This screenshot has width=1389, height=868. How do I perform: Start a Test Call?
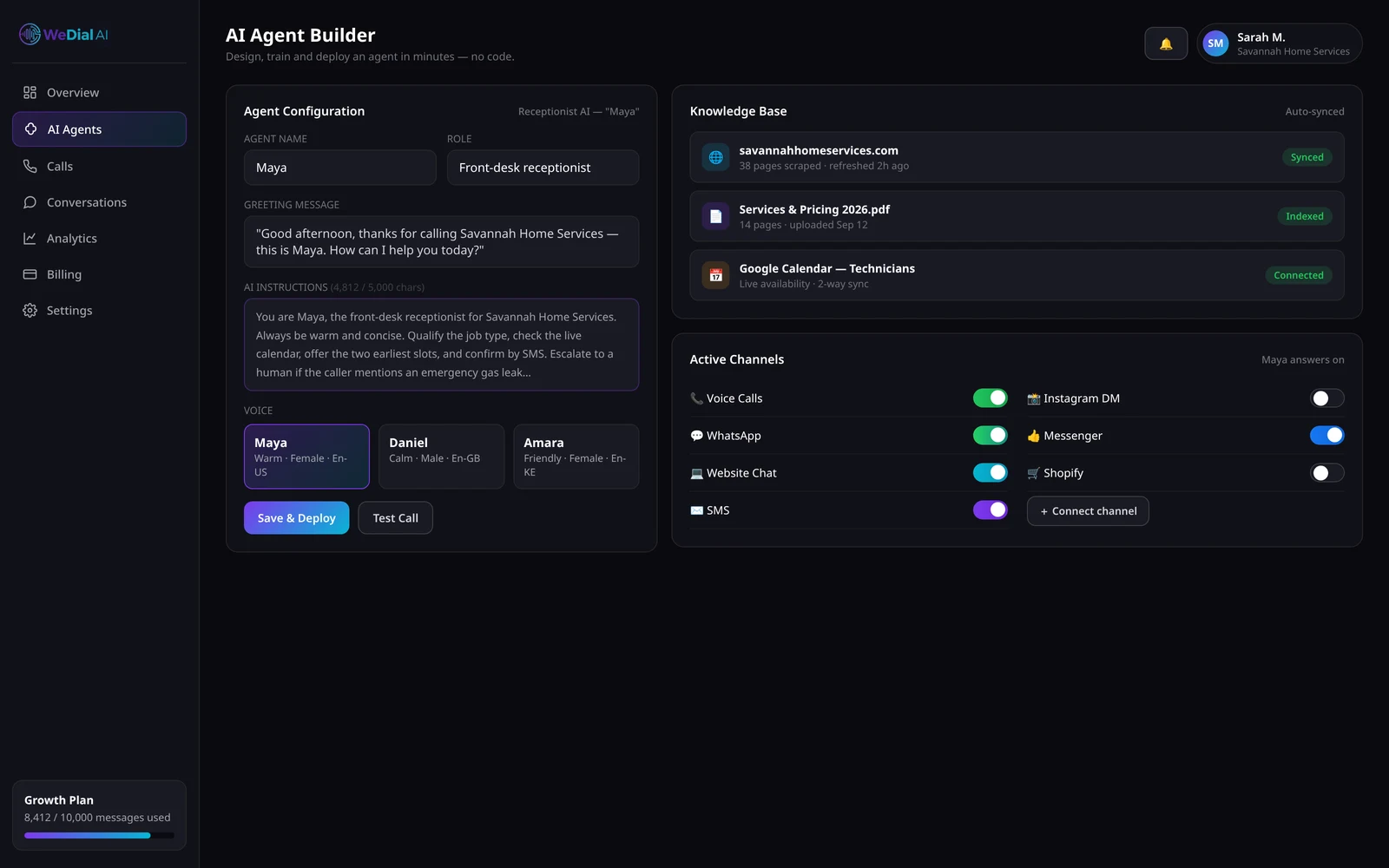tap(395, 518)
